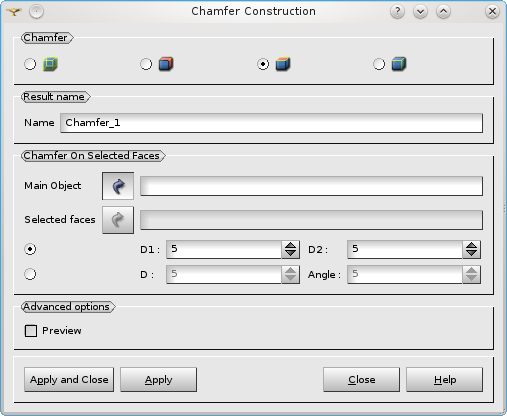Click the Main Object selection arrow button
Screen dimensions: 507x416
[118, 186]
